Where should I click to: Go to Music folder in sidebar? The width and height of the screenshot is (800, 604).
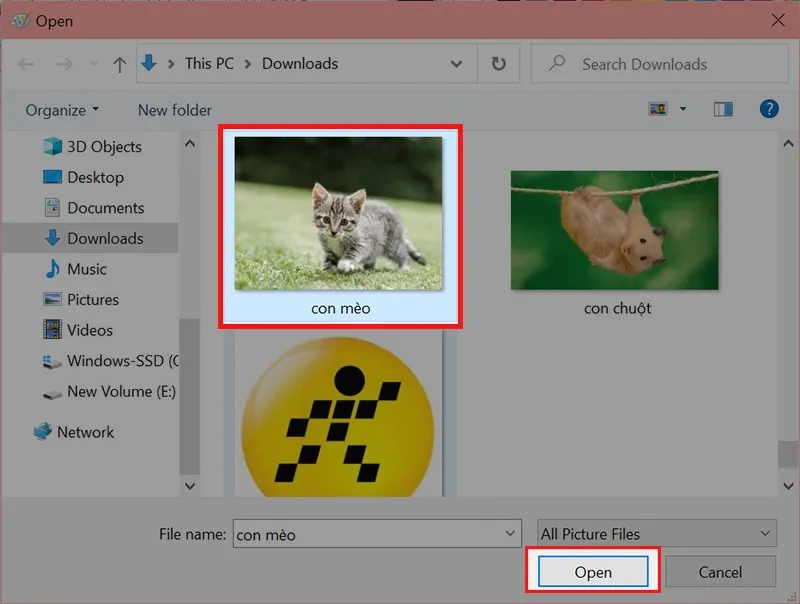[x=86, y=269]
